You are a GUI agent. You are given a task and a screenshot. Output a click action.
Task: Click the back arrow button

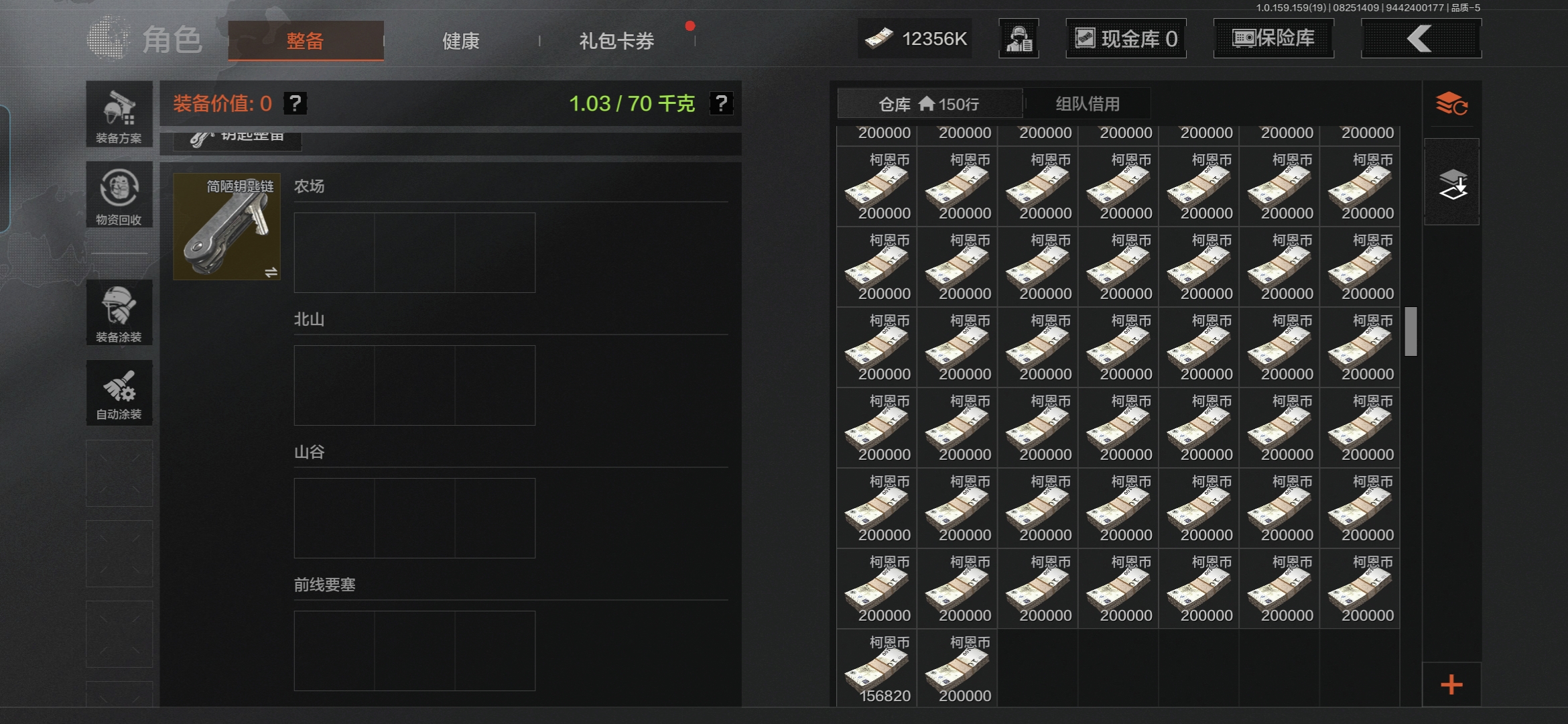(1421, 39)
